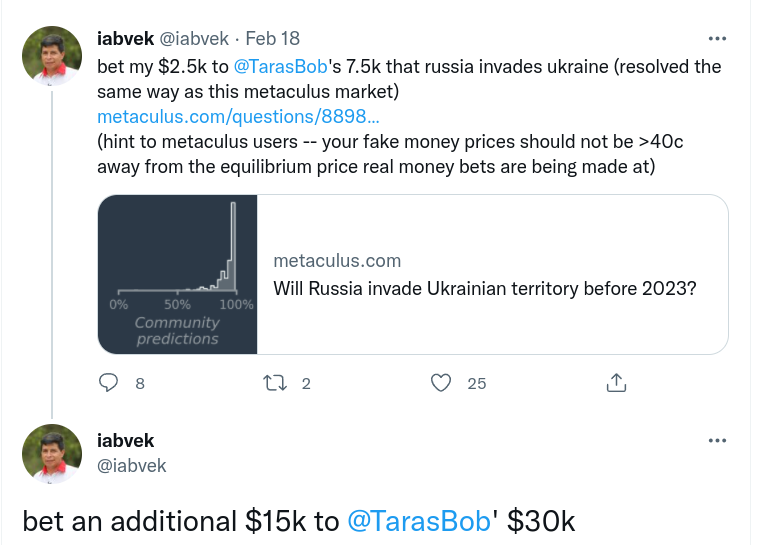Click iabvek's avatar on second tweet
Screen dimensions: 763x545
52,454
